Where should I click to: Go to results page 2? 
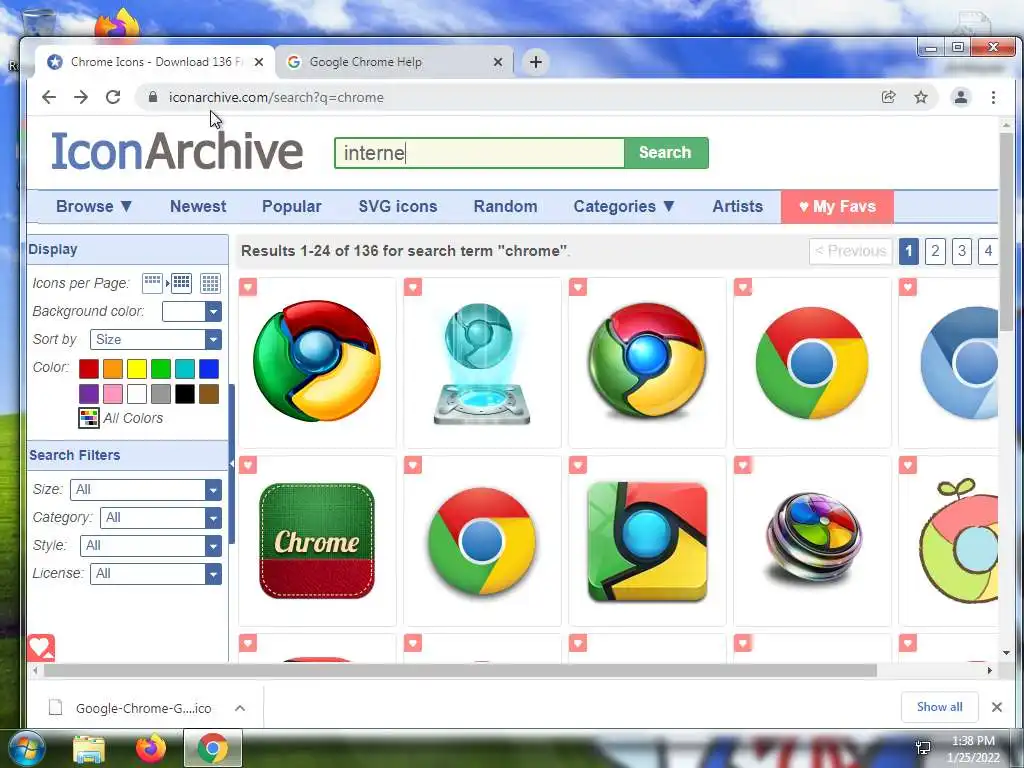[x=935, y=251]
